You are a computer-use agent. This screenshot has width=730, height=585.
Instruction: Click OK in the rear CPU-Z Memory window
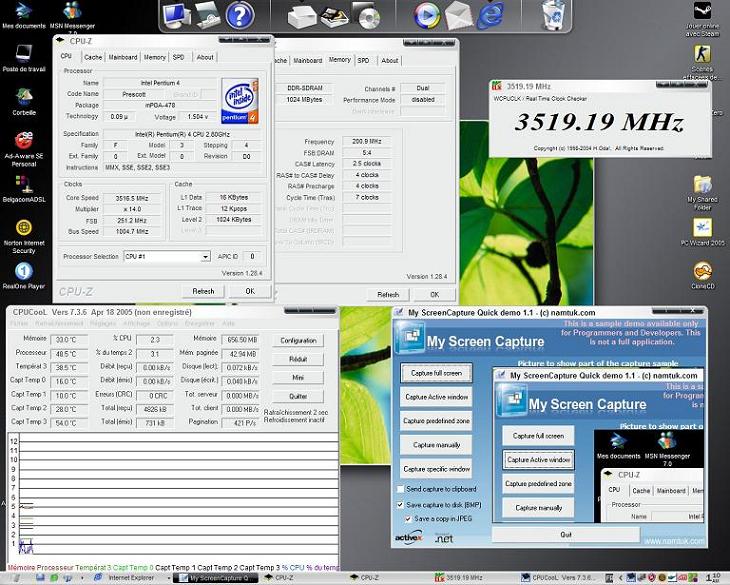click(434, 295)
